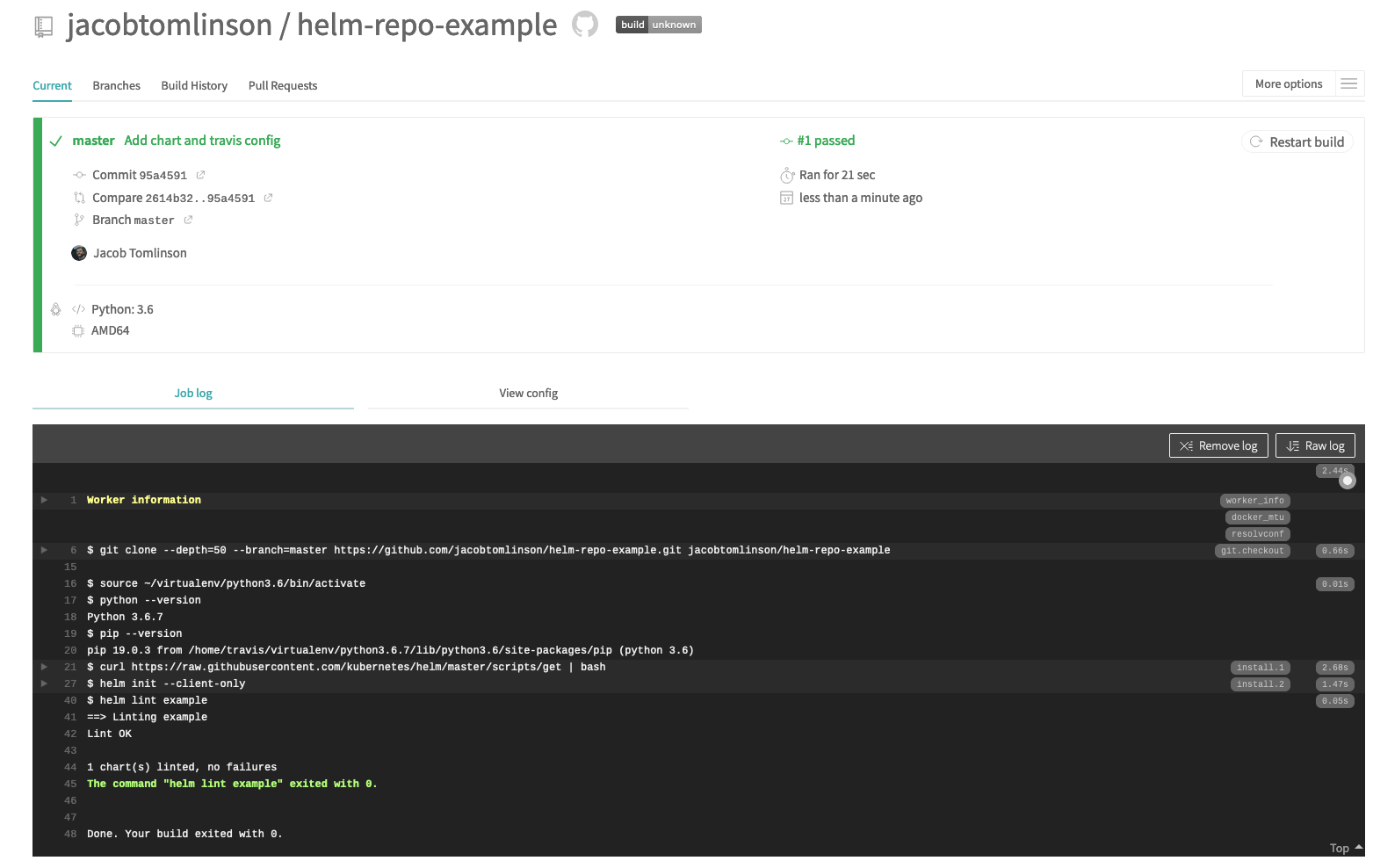Click the Remove log button
The height and width of the screenshot is (868, 1373).
1218,445
